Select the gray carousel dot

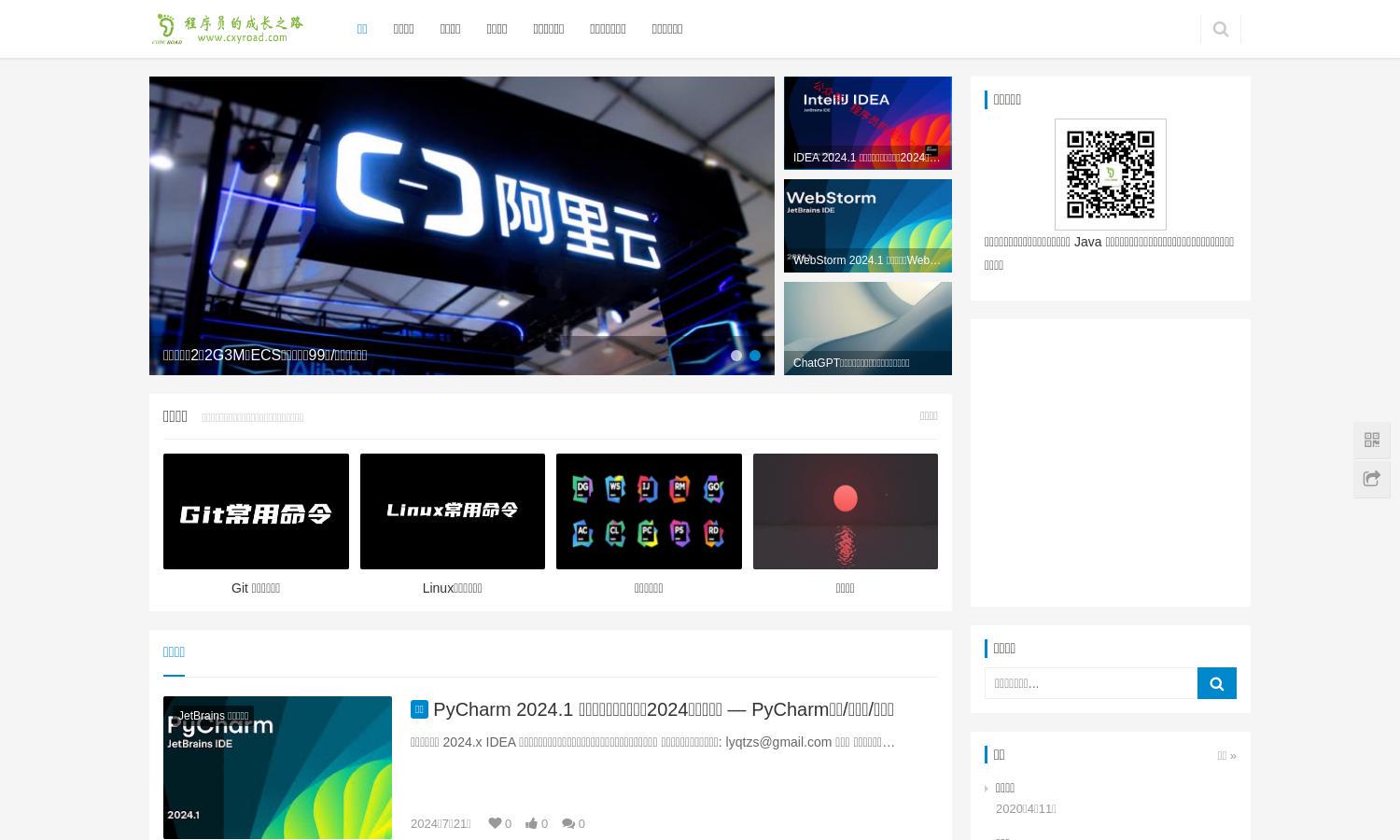(x=736, y=356)
